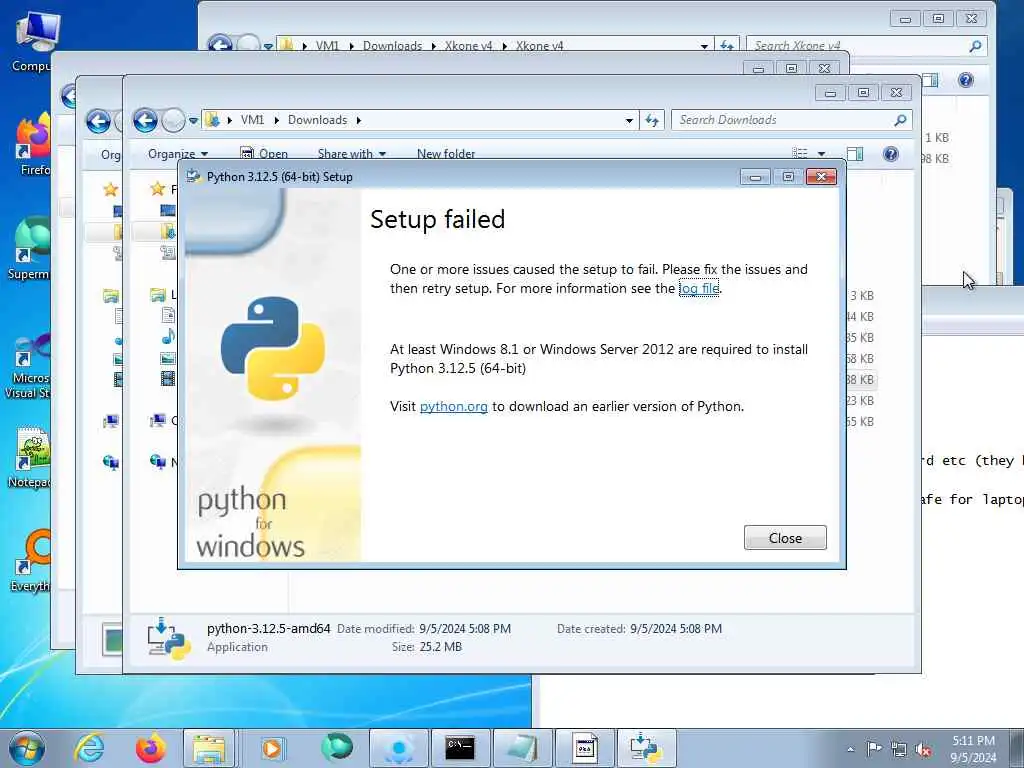This screenshot has height=768, width=1024.
Task: Open Notepad++ desktop shortcut
Action: [30, 457]
